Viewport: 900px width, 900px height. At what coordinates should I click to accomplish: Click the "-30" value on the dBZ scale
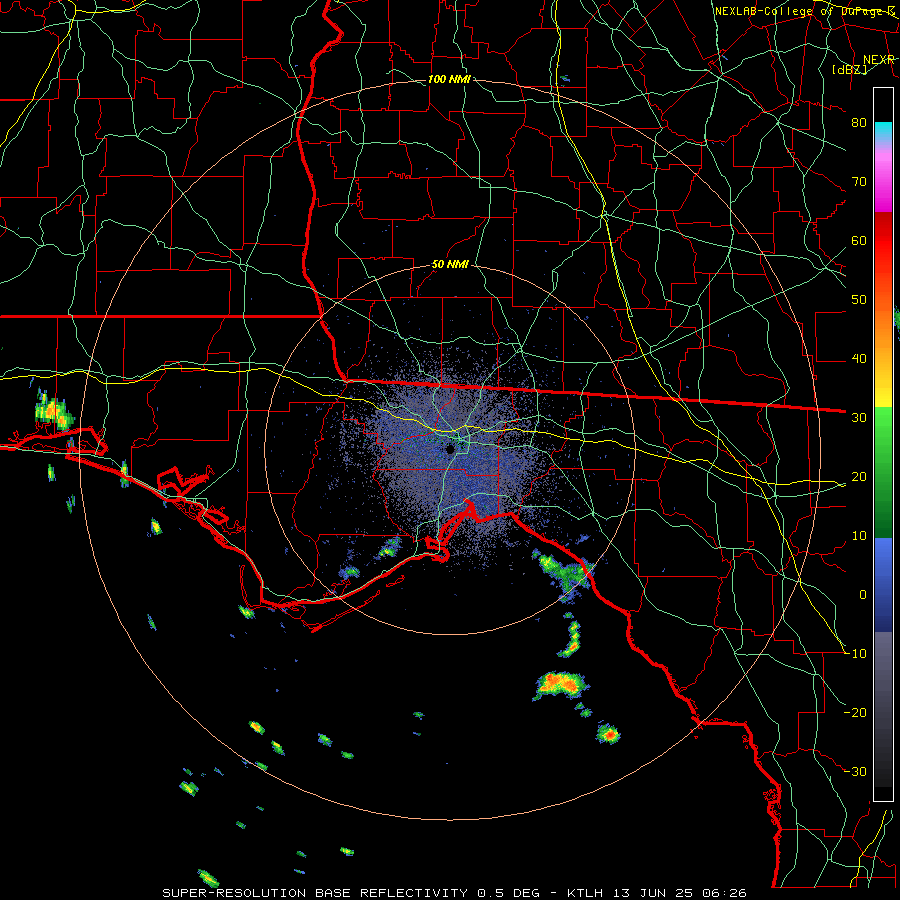855,771
